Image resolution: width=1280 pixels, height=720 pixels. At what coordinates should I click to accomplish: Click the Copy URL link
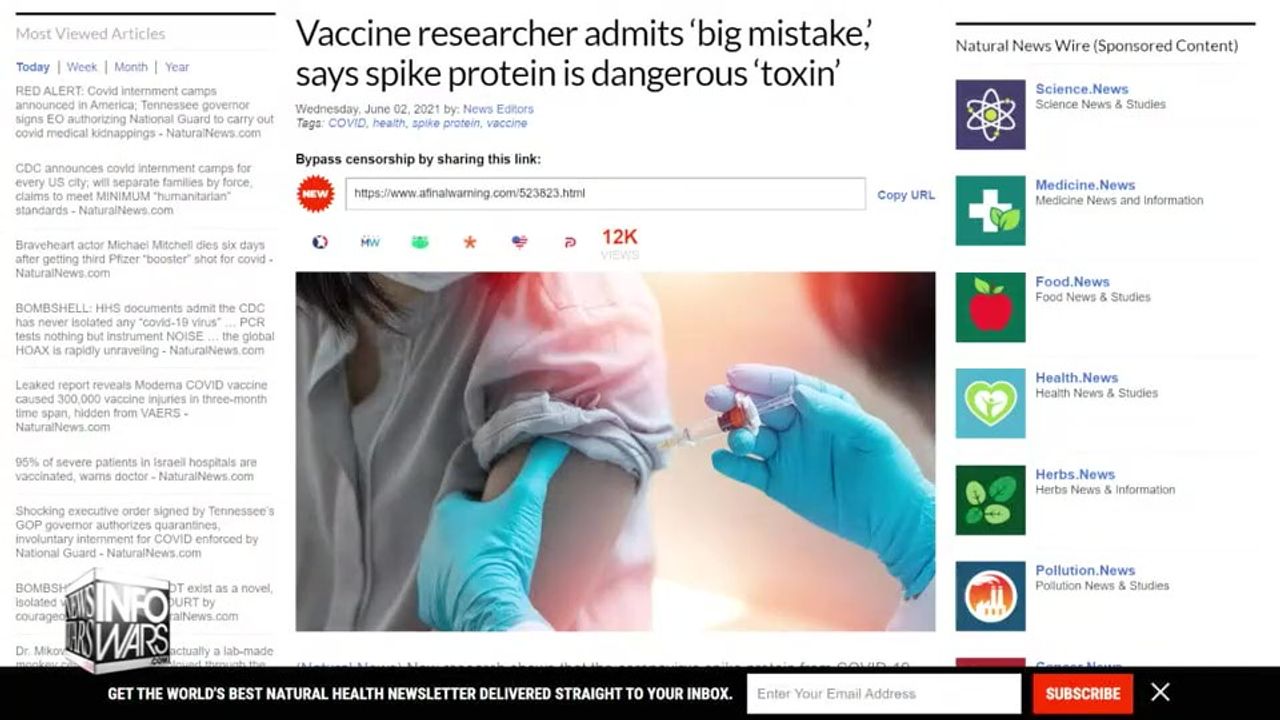click(x=906, y=195)
